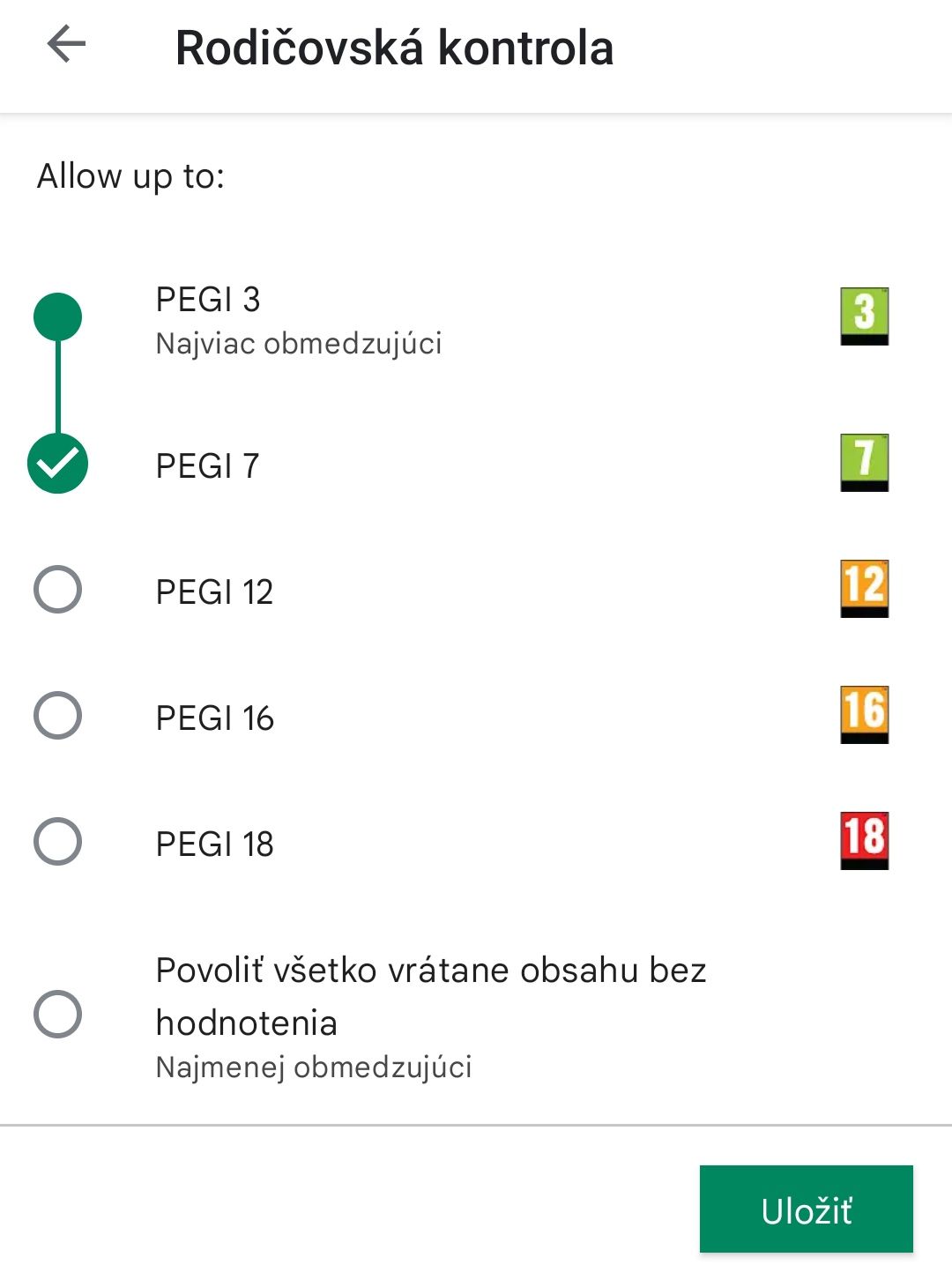Choose the PEGI 12 radio button
Screen dimensions: 952x1287
57,589
